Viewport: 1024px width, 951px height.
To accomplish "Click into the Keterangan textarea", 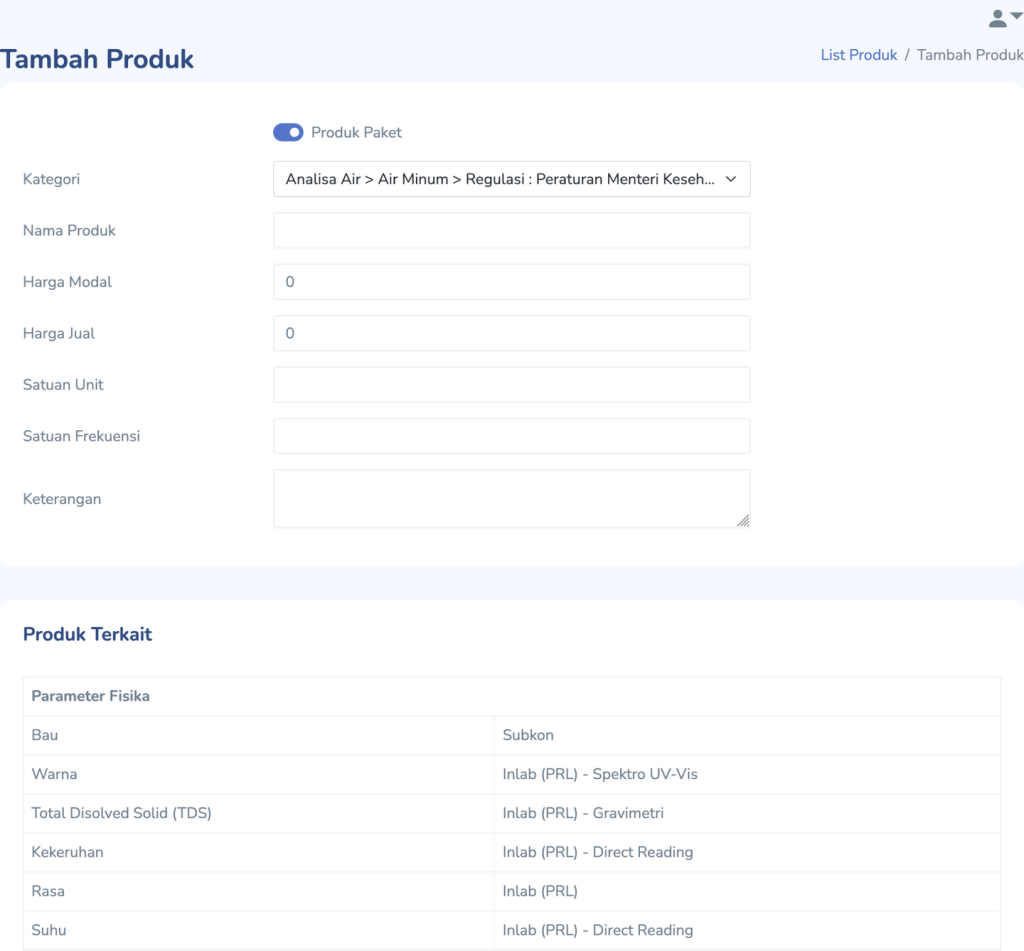I will 511,498.
